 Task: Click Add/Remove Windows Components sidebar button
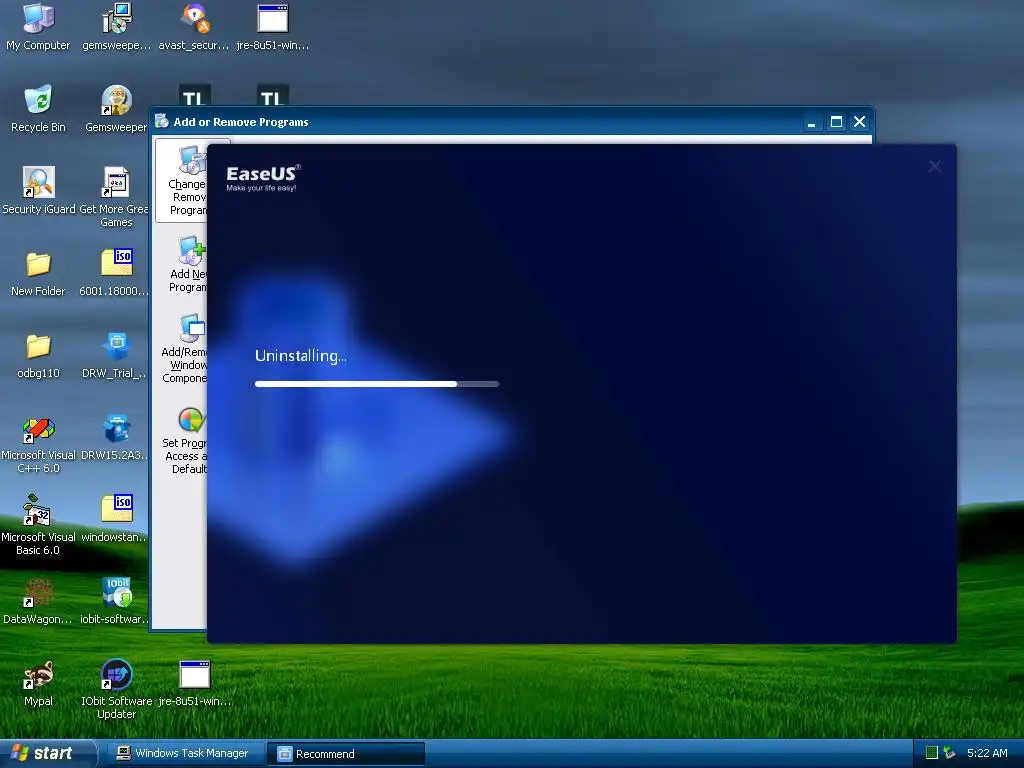(x=184, y=349)
